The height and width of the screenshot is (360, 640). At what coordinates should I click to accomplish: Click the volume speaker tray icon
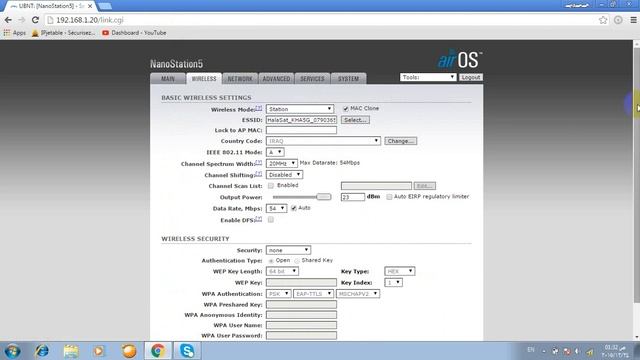coord(577,351)
